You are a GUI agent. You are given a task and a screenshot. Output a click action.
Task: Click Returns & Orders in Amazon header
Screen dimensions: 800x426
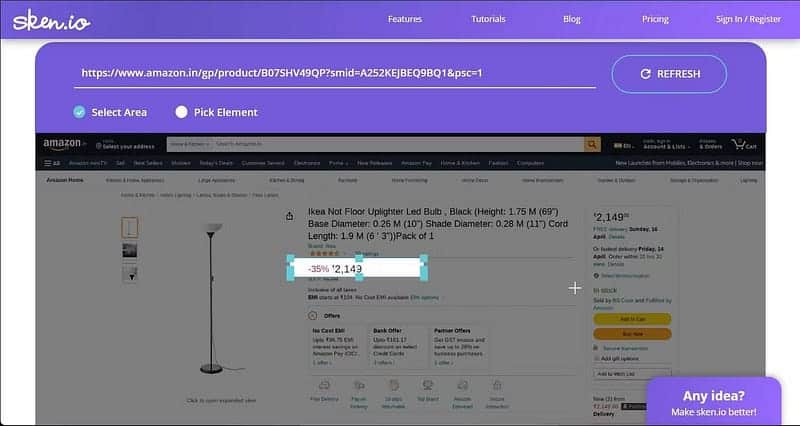pos(711,144)
